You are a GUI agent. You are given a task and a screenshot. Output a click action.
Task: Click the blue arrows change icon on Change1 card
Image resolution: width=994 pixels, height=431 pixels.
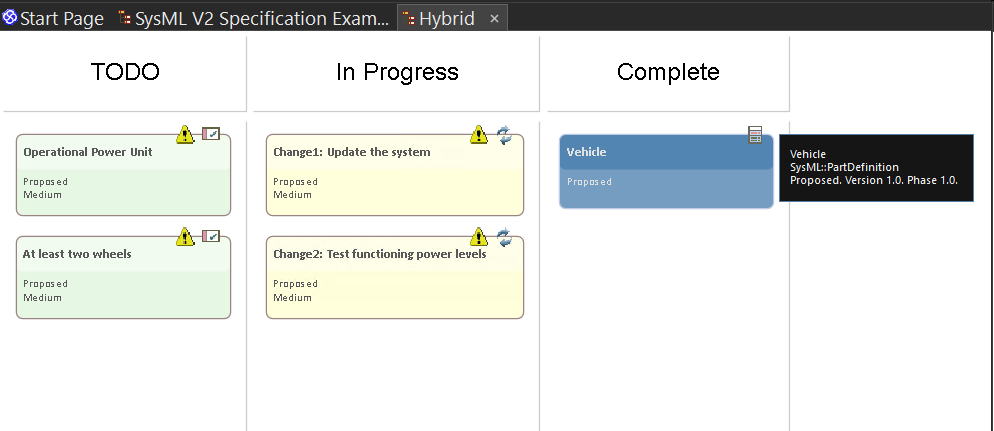coord(504,134)
